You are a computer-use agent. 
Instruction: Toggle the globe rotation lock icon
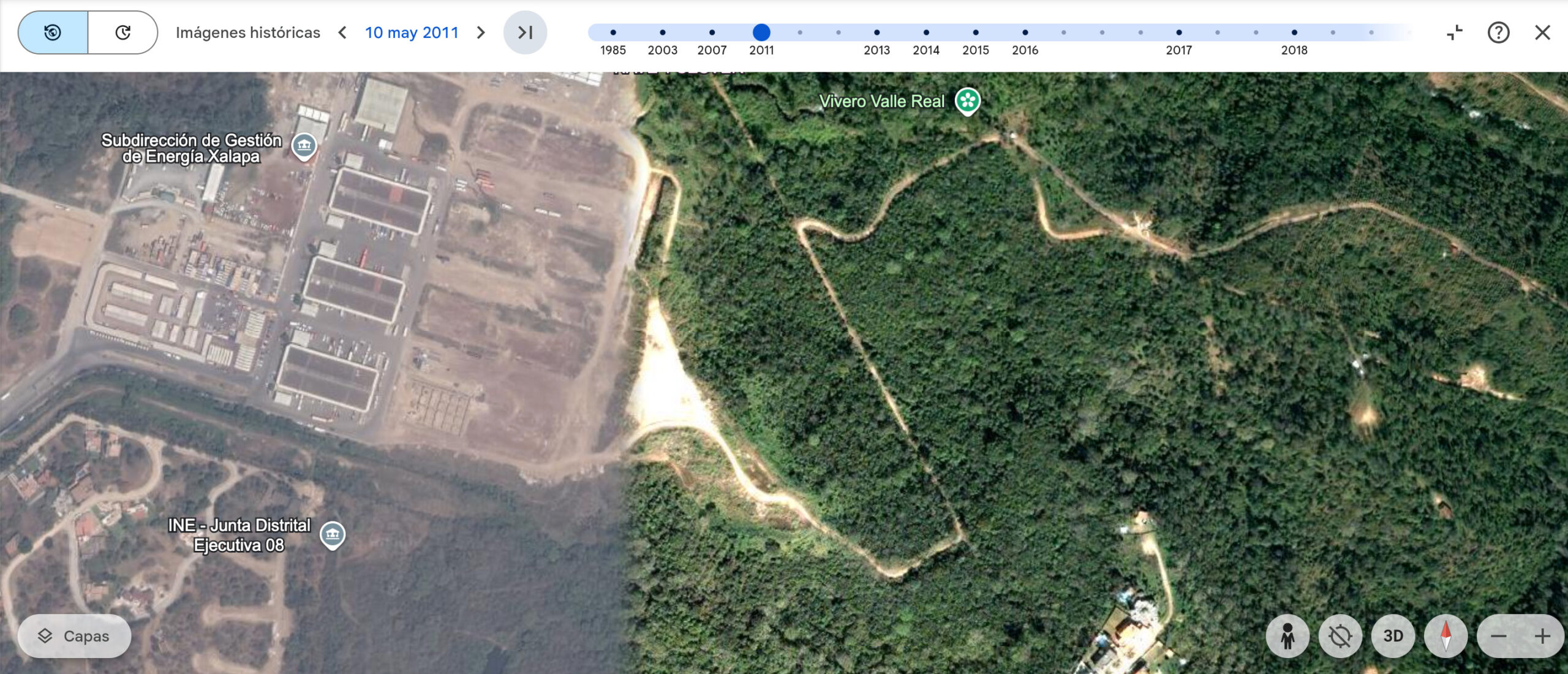[x=1340, y=636]
